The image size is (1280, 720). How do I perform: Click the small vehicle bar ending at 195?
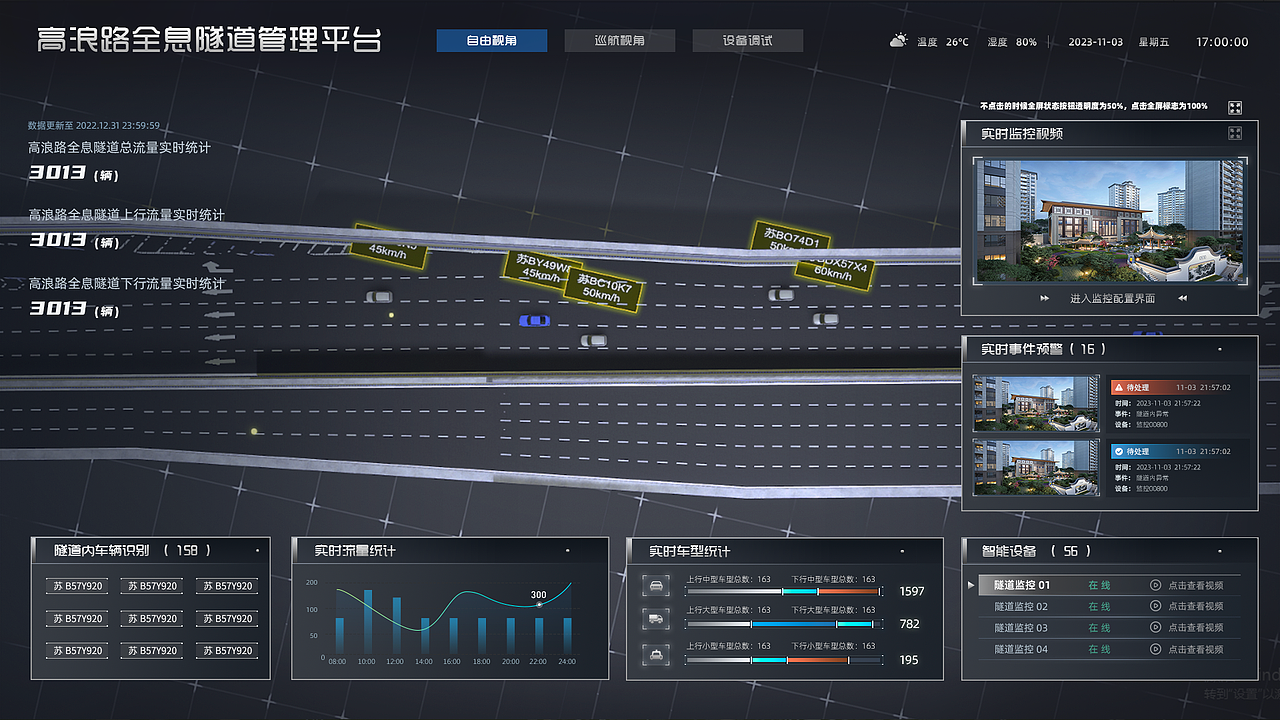point(783,660)
